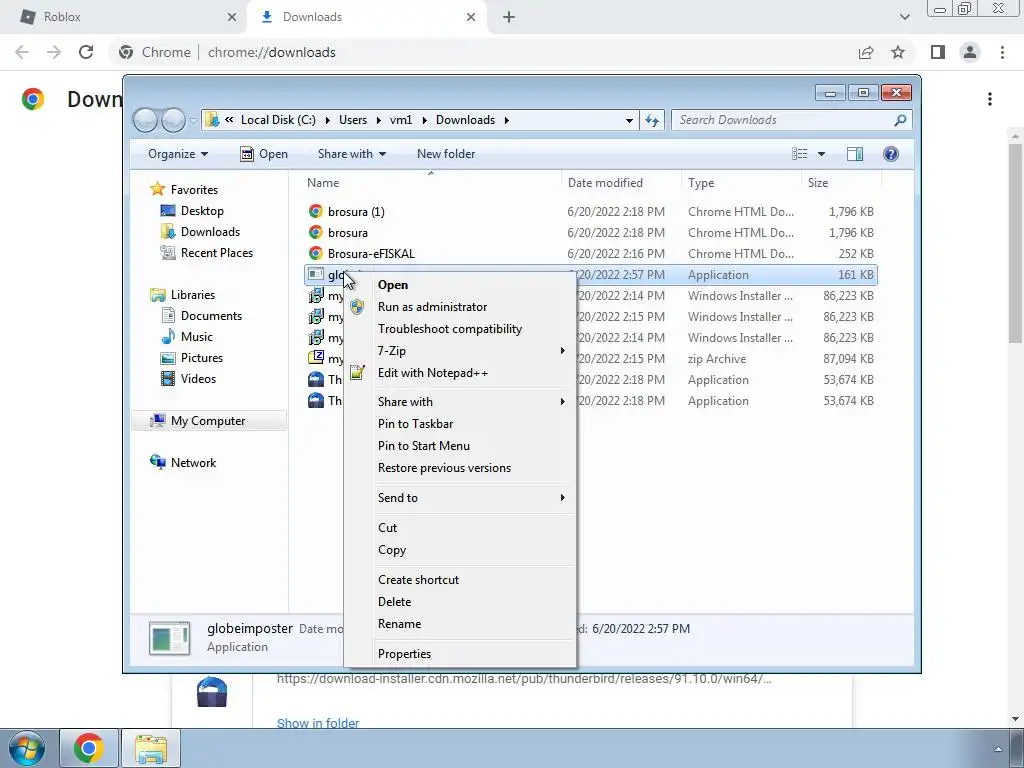This screenshot has width=1024, height=768.
Task: Click the Chrome share page icon
Action: pyautogui.click(x=866, y=52)
